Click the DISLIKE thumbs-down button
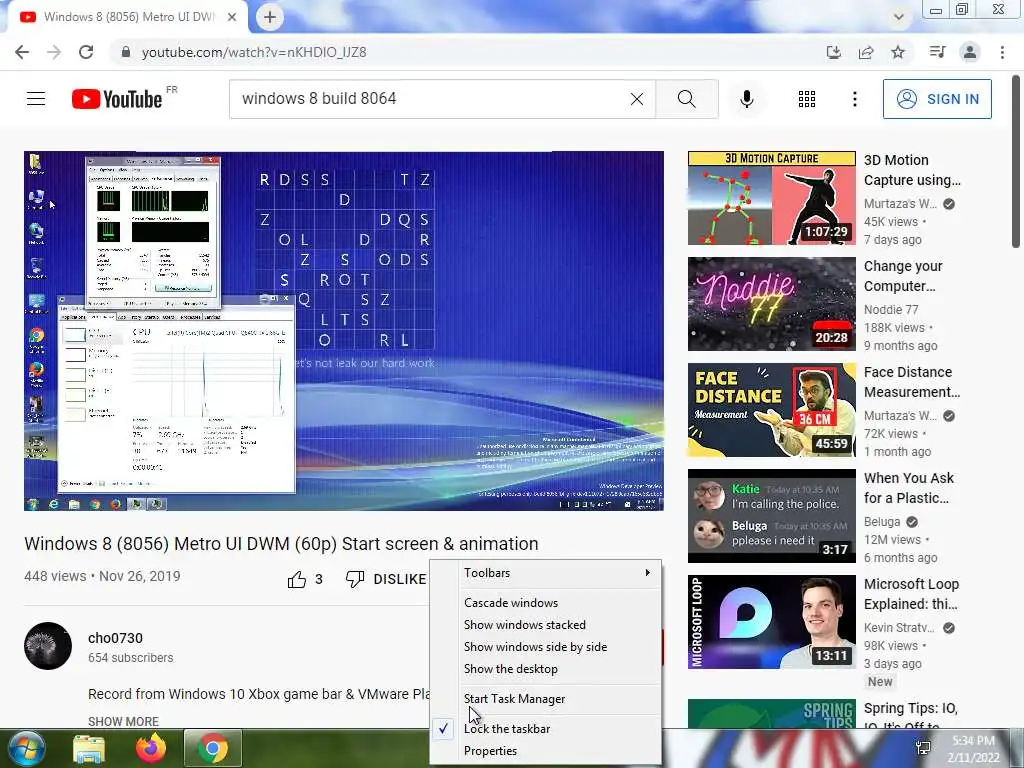The width and height of the screenshot is (1024, 768). (385, 579)
